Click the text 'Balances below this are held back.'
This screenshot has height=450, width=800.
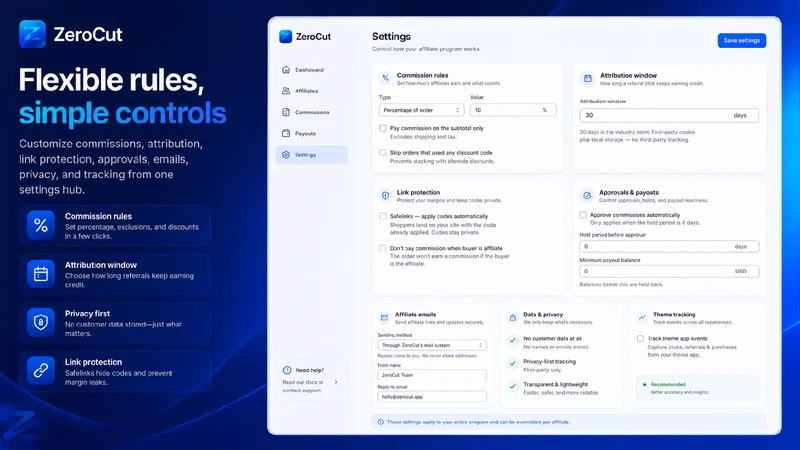[x=621, y=284]
